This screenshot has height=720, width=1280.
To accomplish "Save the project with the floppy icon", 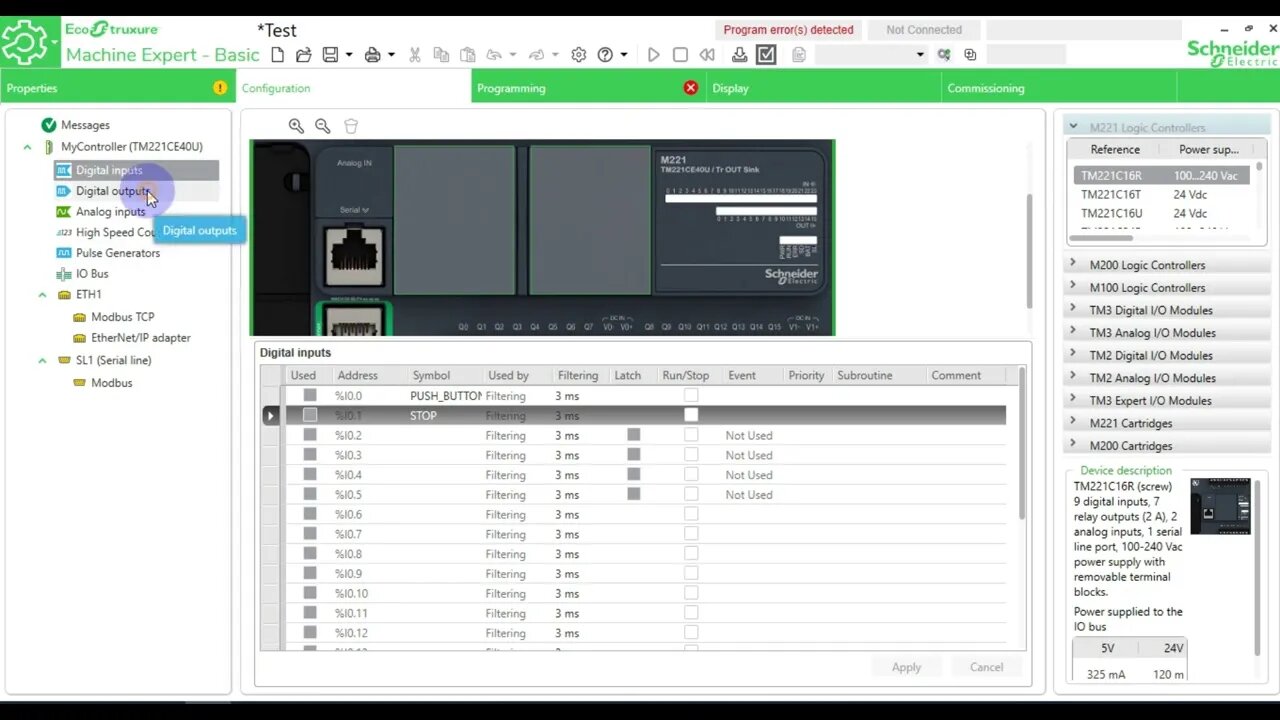I will tap(330, 55).
